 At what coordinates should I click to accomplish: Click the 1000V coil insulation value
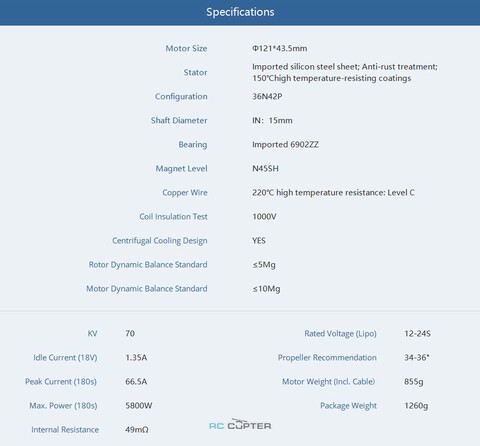[x=264, y=217]
